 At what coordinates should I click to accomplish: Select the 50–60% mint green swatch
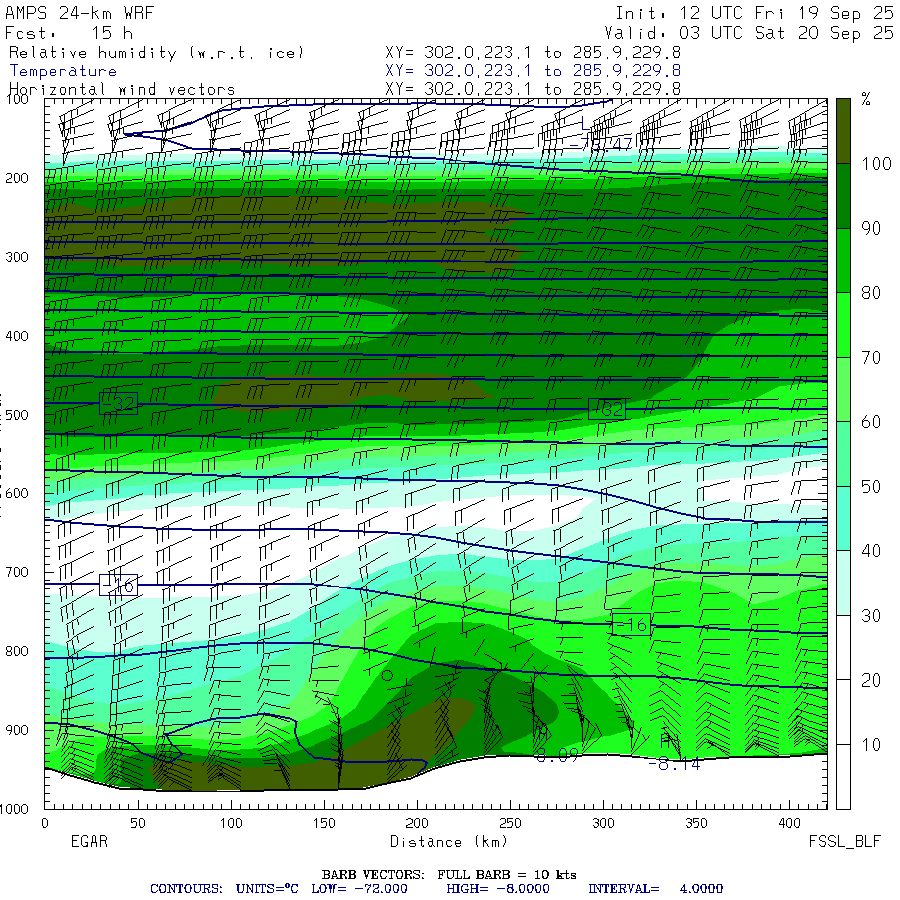843,454
